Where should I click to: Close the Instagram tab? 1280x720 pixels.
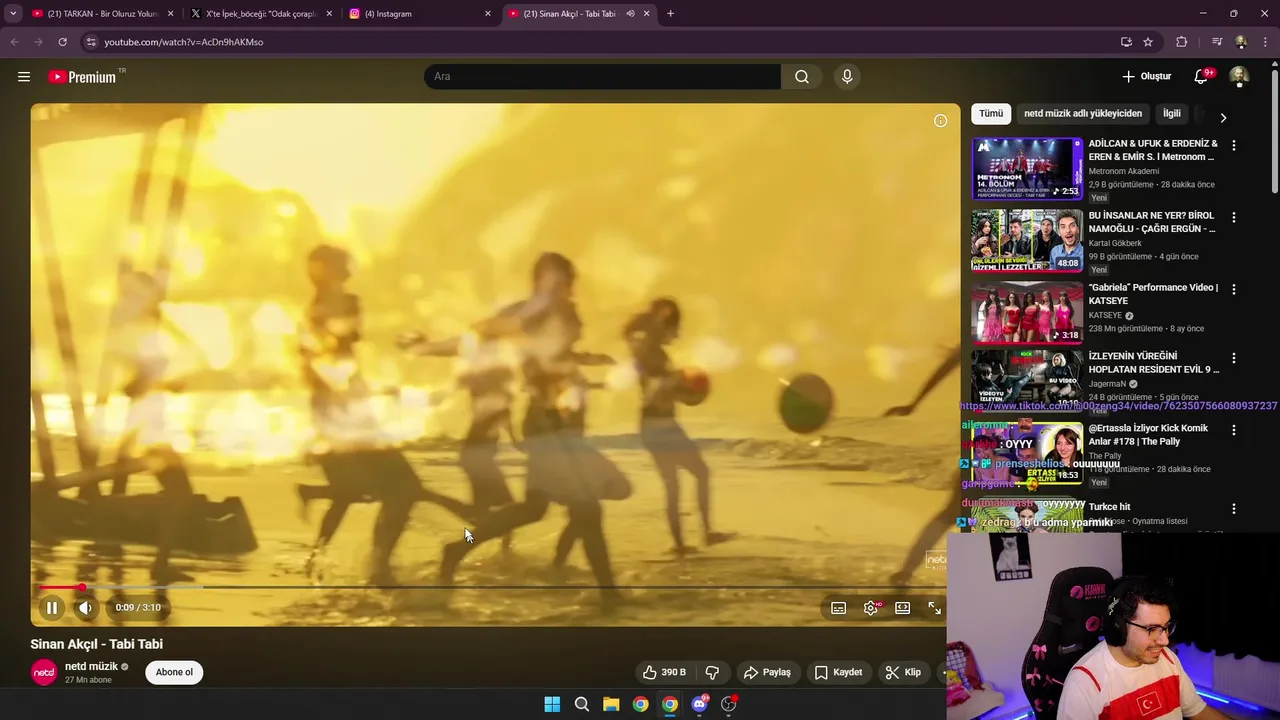(488, 14)
